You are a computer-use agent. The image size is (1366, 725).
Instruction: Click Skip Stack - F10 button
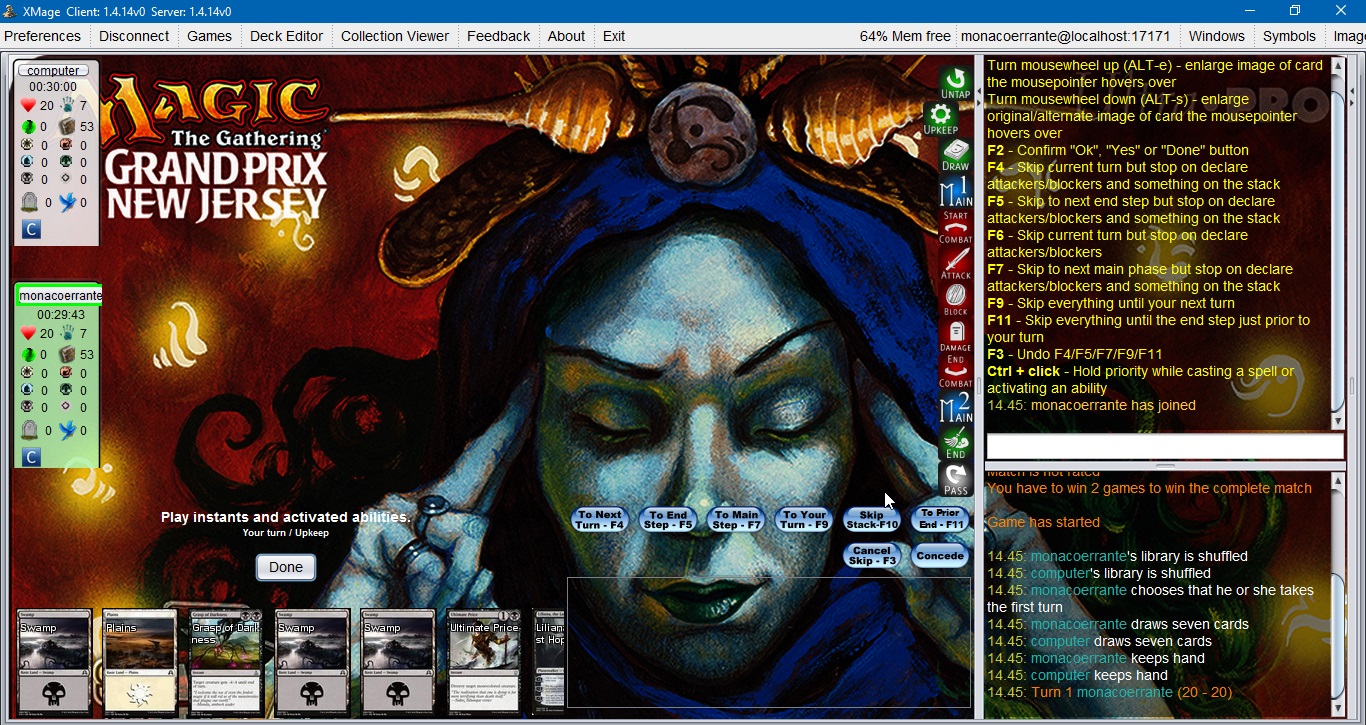872,520
